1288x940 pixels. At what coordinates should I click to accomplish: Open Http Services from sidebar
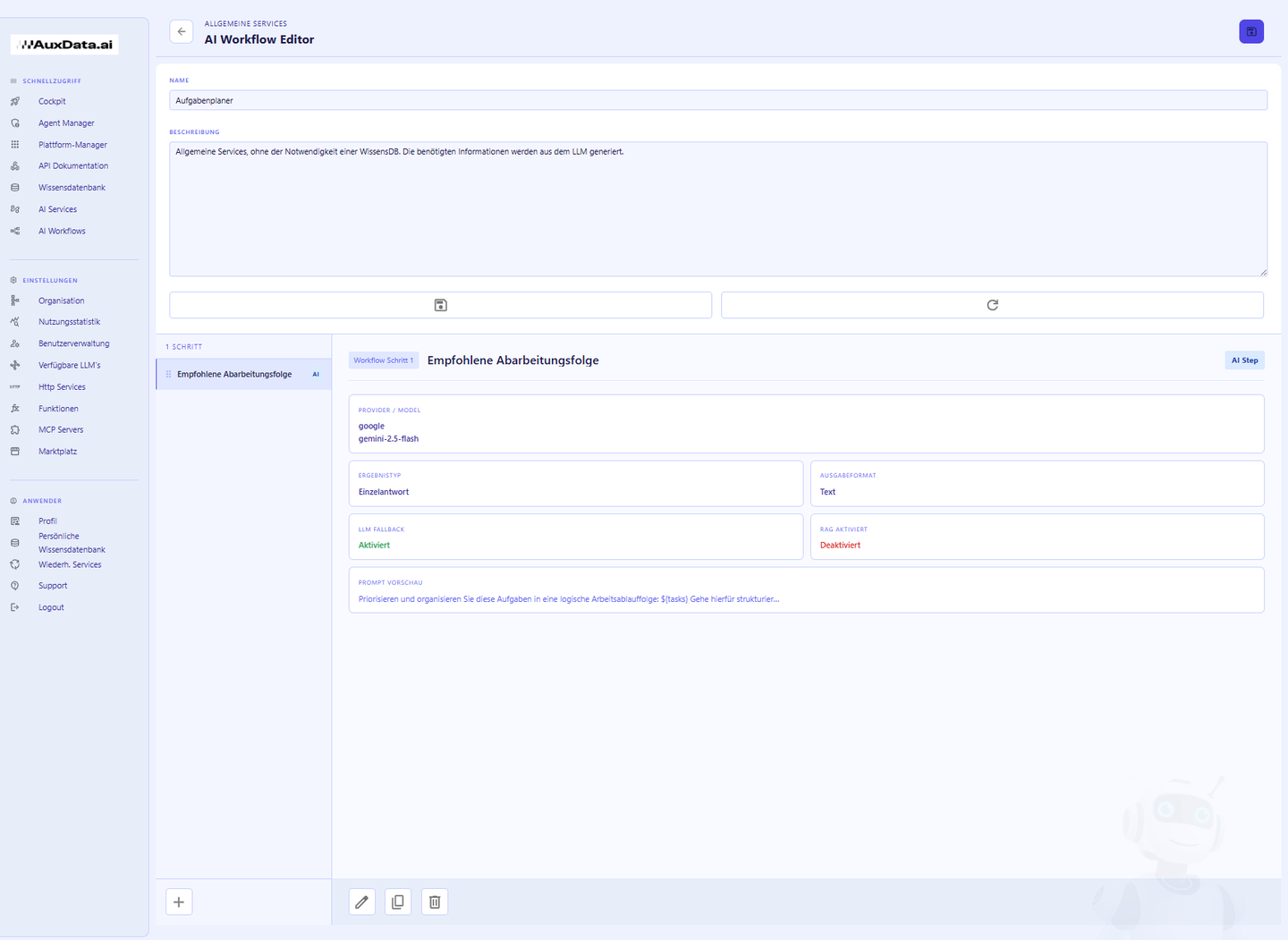pyautogui.click(x=62, y=386)
